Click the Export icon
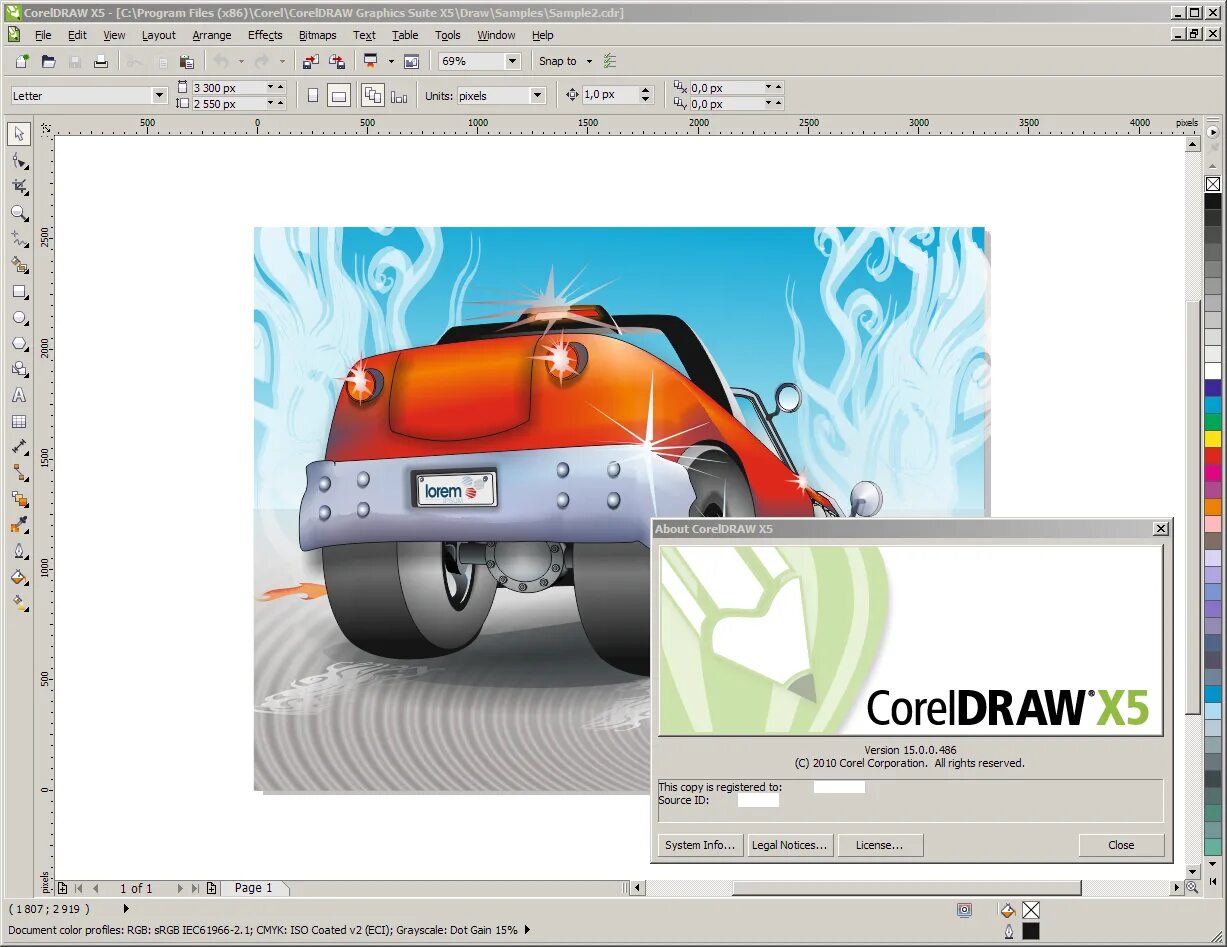1227x947 pixels. pos(337,61)
